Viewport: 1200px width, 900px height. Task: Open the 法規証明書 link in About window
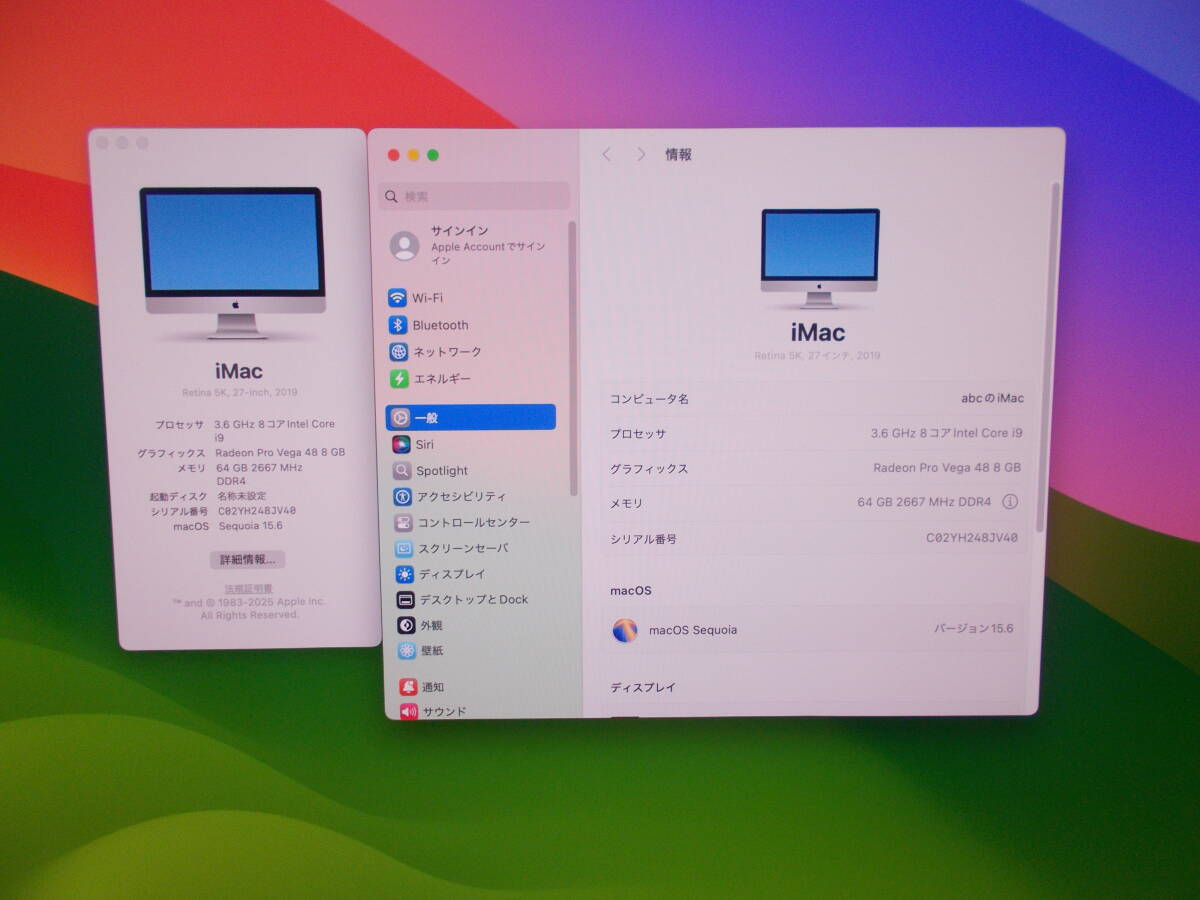click(248, 589)
